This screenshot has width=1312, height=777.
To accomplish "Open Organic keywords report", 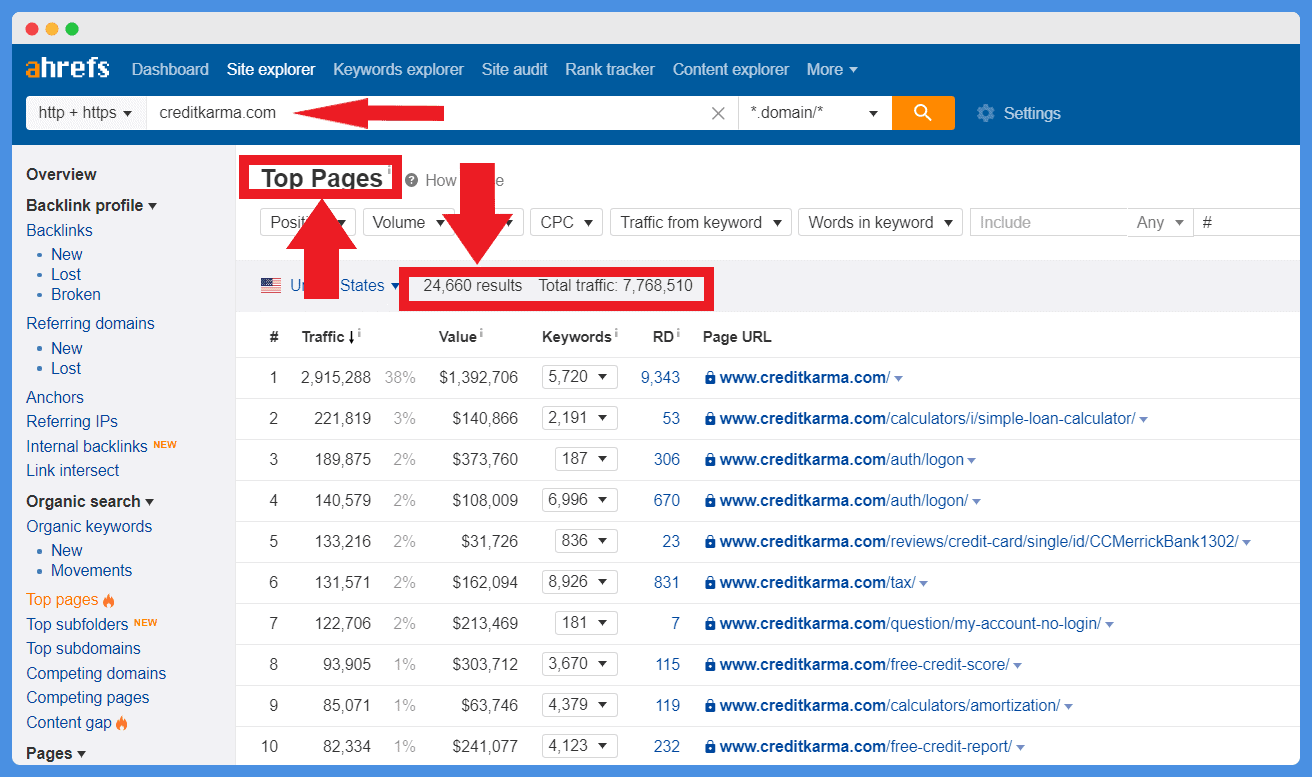I will click(89, 526).
